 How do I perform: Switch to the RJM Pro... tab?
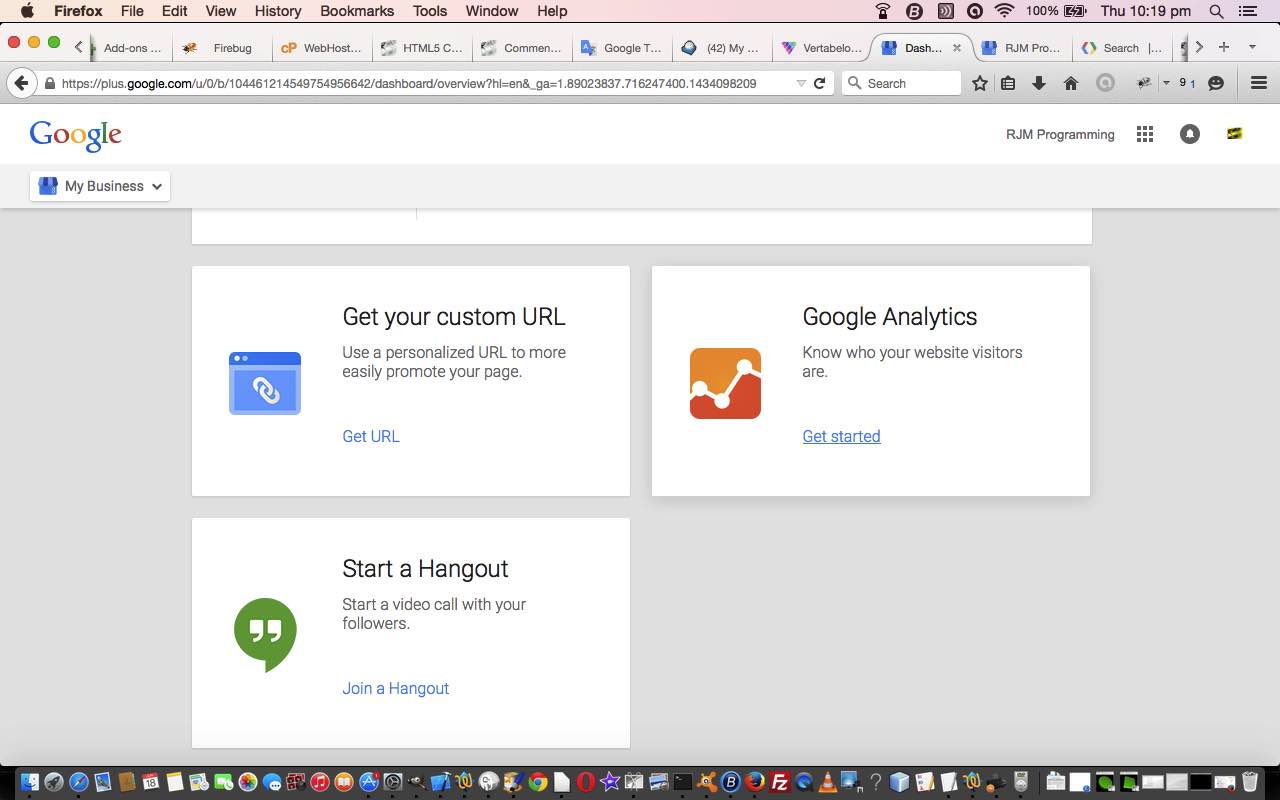coord(1022,47)
